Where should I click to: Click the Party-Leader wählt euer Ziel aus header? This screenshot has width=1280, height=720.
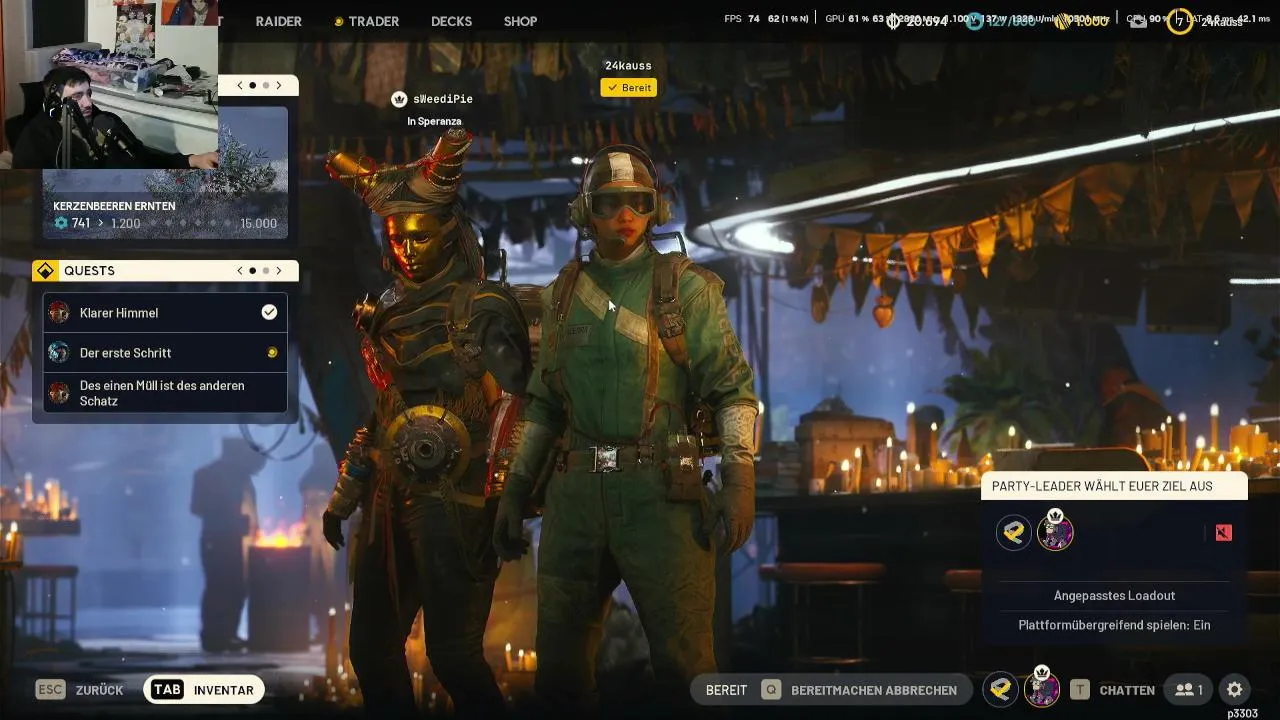(x=1114, y=486)
